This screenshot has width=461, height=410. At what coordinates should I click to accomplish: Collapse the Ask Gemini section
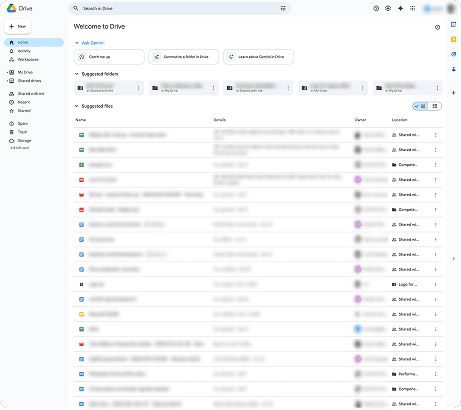(x=77, y=43)
